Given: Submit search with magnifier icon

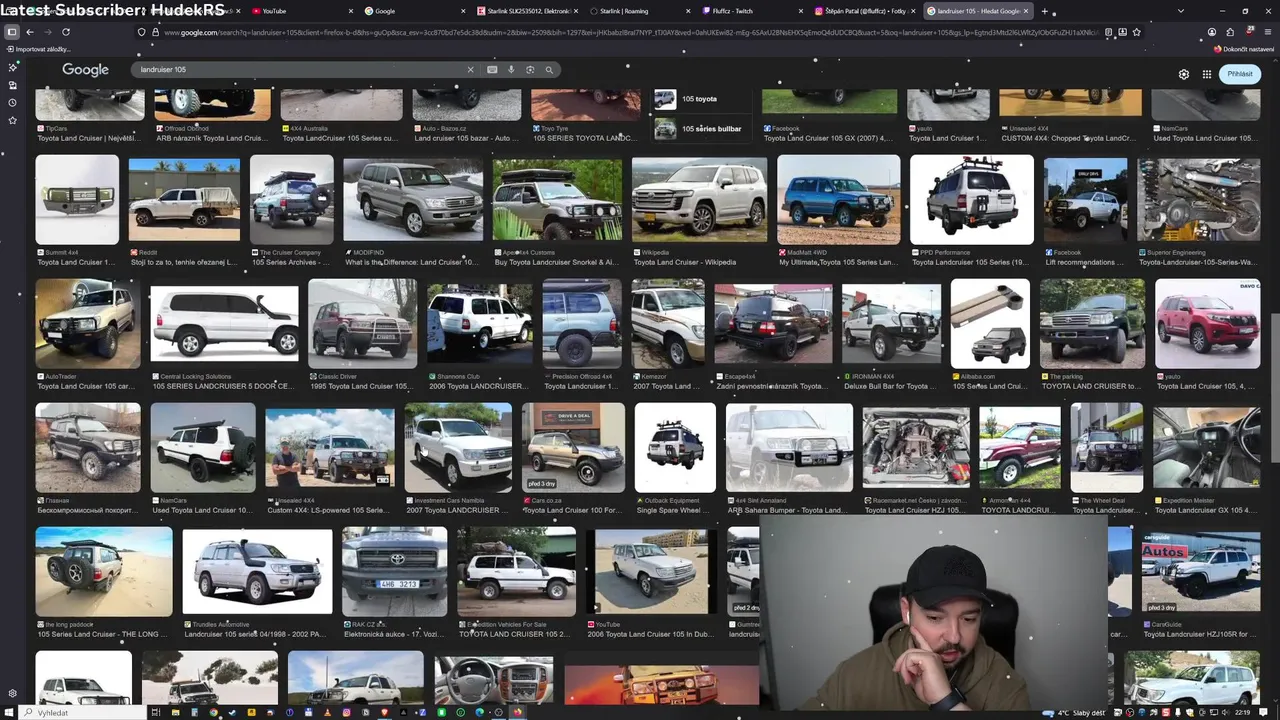Looking at the screenshot, I should click(549, 70).
